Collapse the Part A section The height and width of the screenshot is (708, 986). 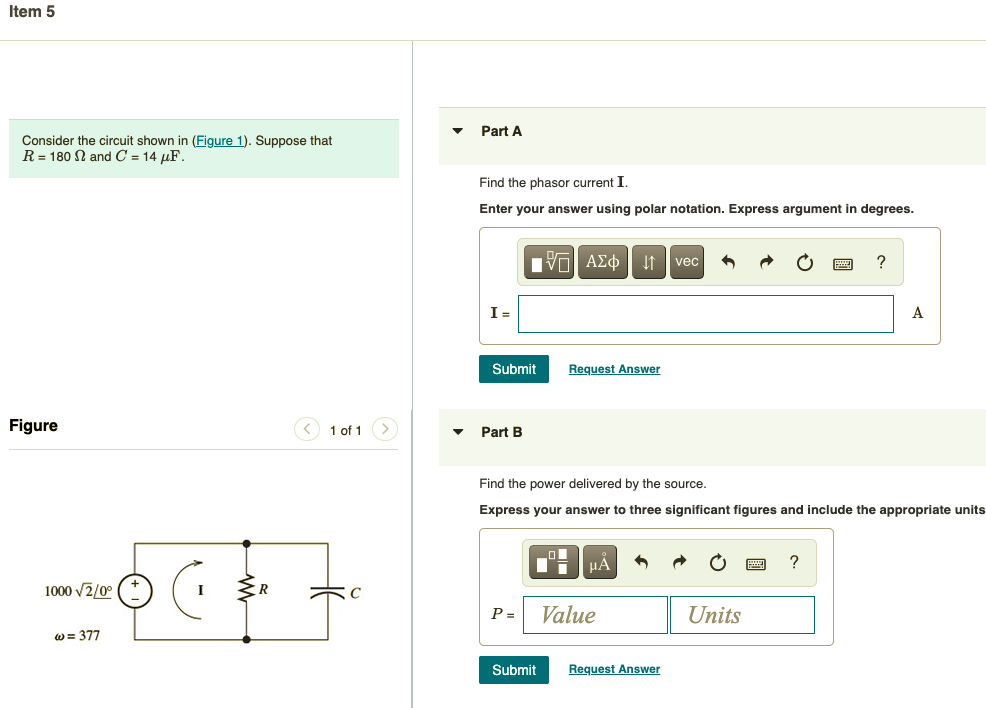pos(458,131)
